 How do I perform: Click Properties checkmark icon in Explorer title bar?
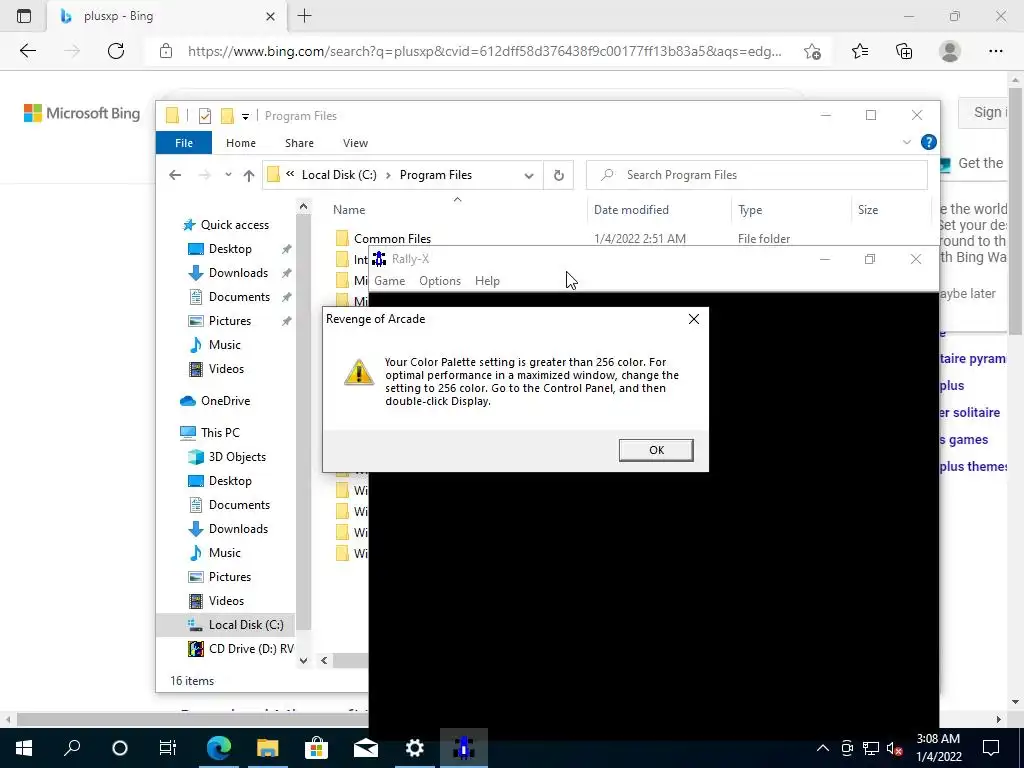(204, 116)
